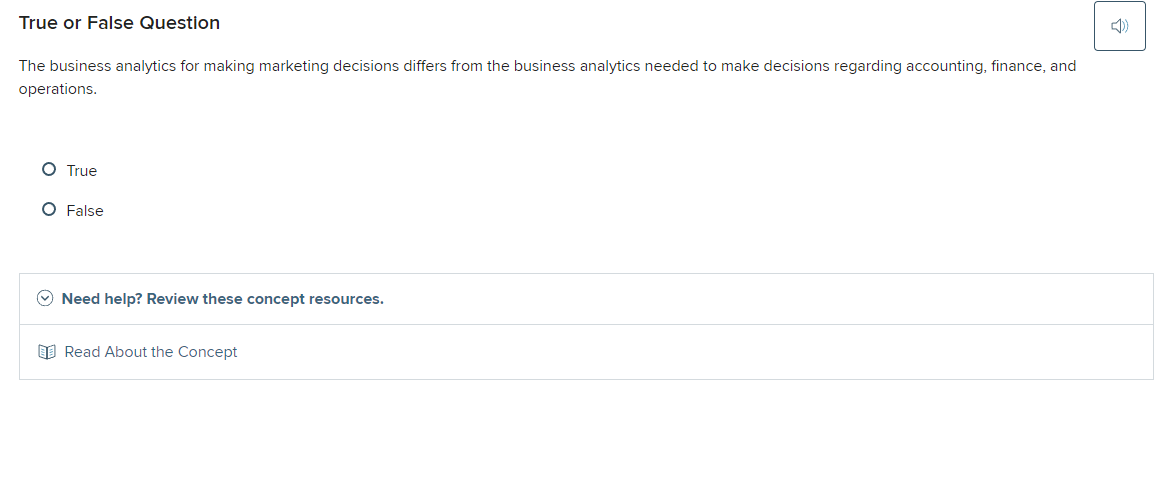Click the word "accounting," in the question

946,66
